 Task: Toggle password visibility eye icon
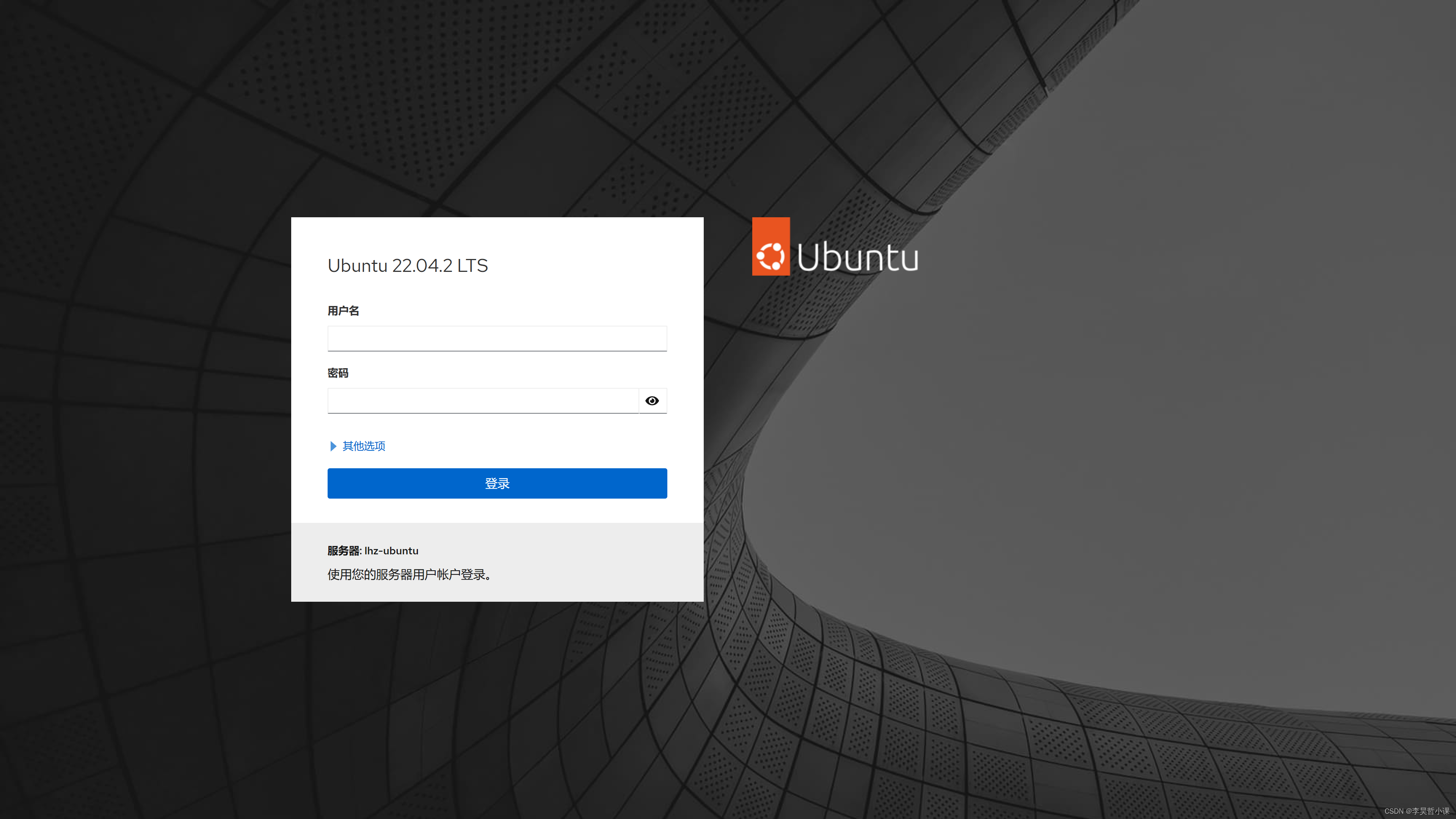point(652,401)
